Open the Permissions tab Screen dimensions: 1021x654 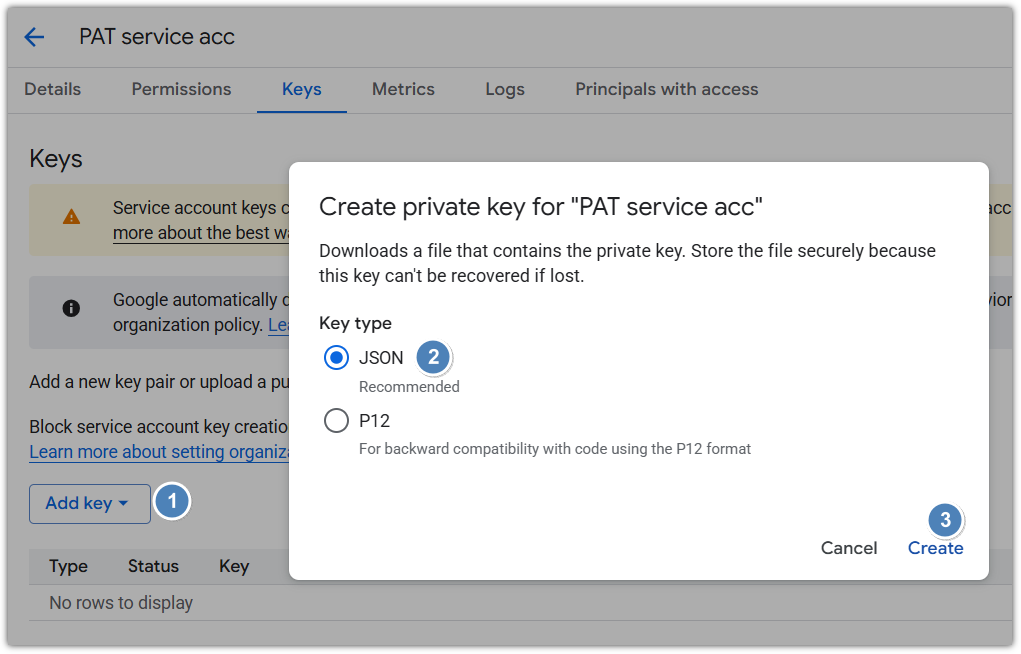click(181, 89)
